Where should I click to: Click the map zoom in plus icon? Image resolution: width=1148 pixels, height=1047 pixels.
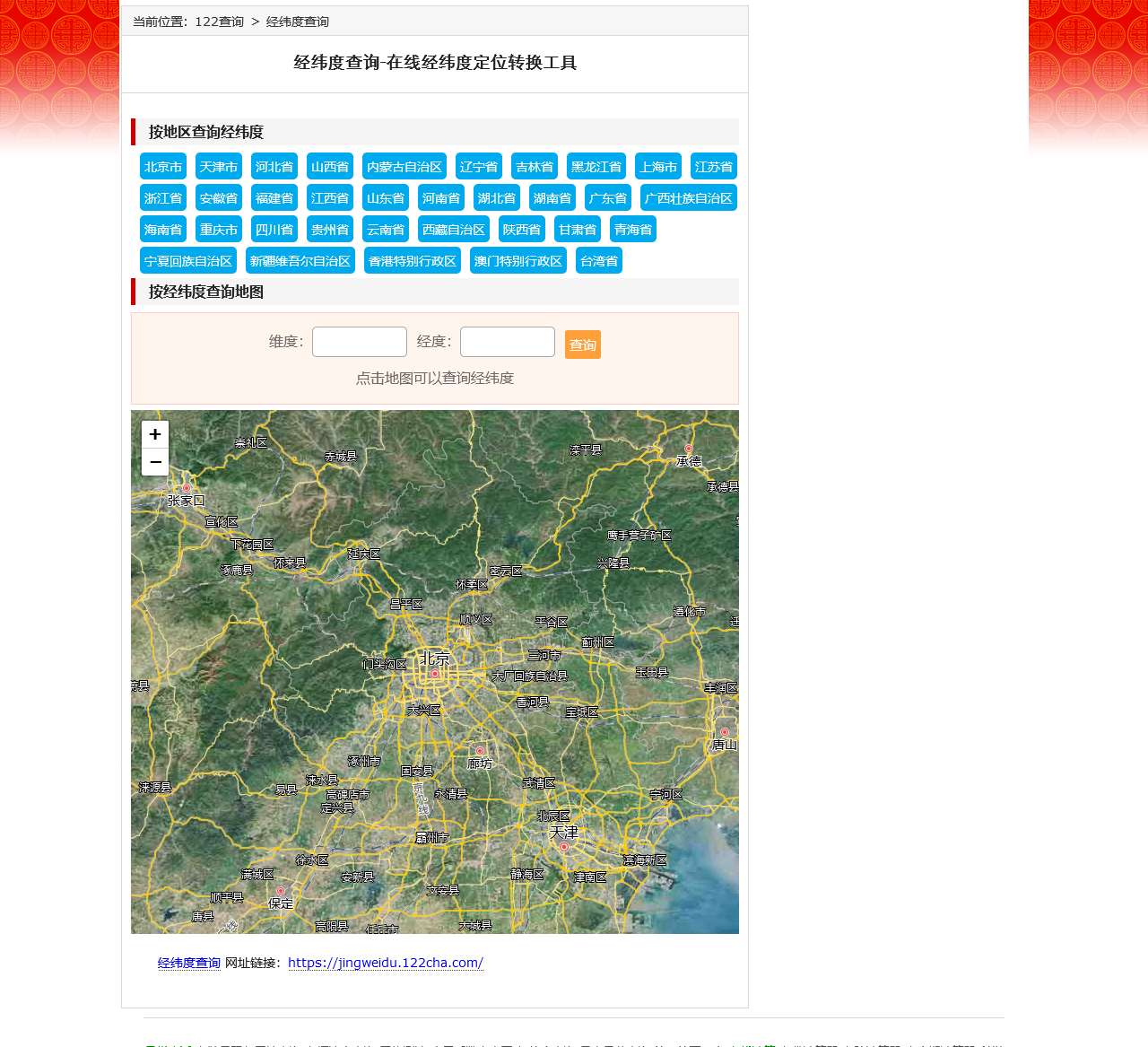[x=154, y=434]
